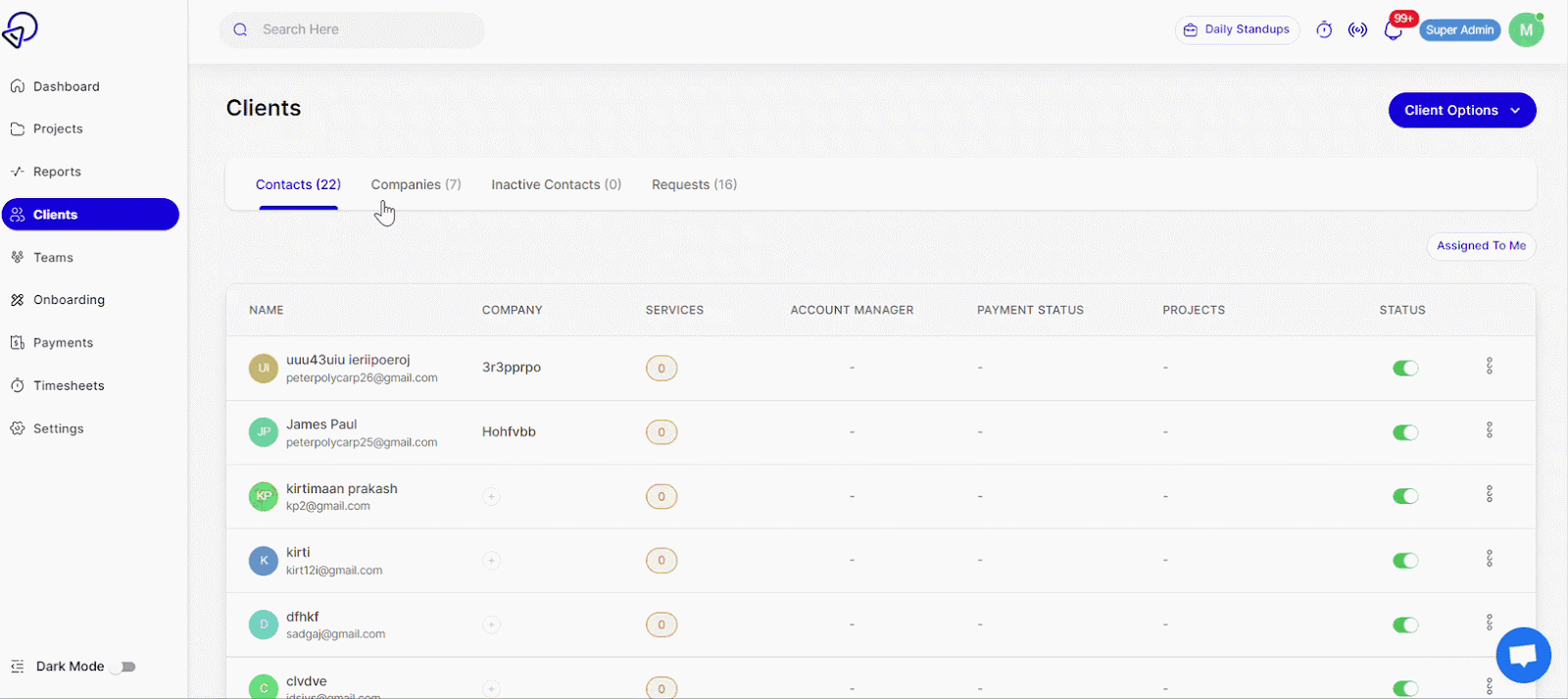The height and width of the screenshot is (699, 1568).
Task: Open the broadcast signal icon in header
Action: coord(1357,30)
